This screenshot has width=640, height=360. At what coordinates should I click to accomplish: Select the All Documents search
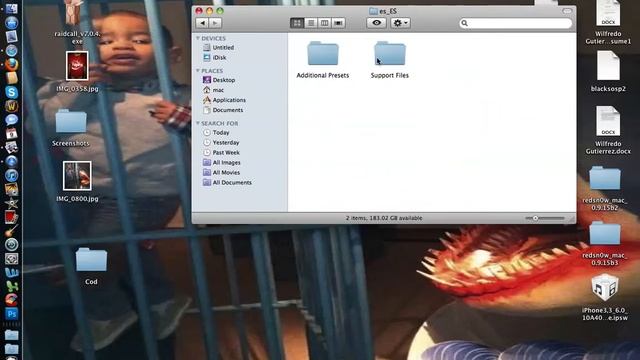[227, 182]
